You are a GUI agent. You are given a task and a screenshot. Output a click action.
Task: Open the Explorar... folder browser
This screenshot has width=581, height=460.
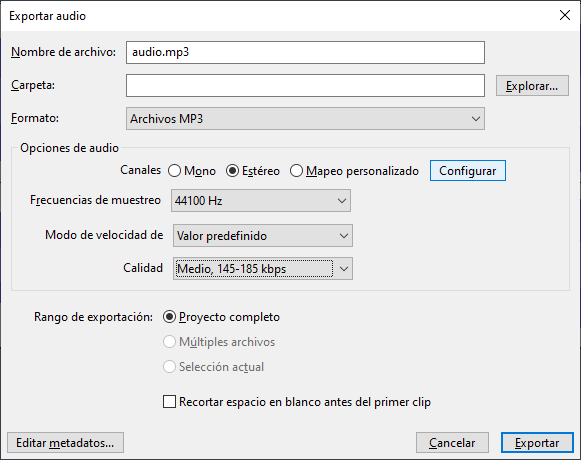[x=532, y=86]
